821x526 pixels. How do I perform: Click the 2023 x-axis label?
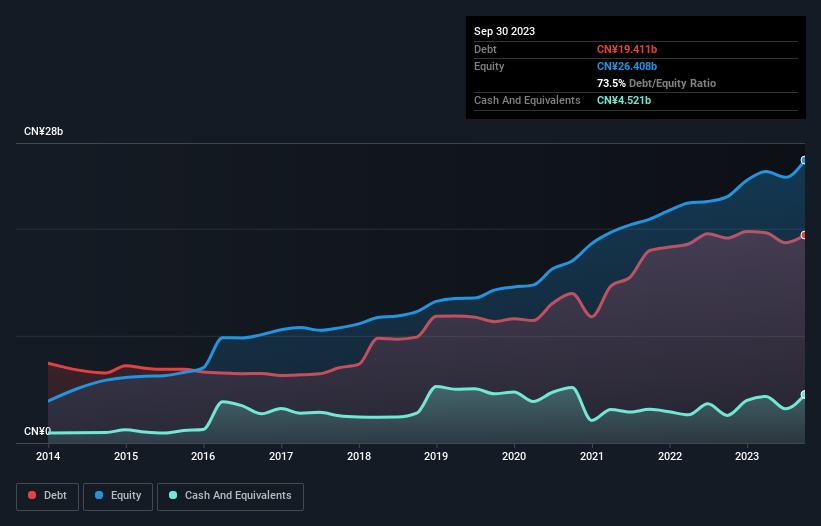[747, 456]
